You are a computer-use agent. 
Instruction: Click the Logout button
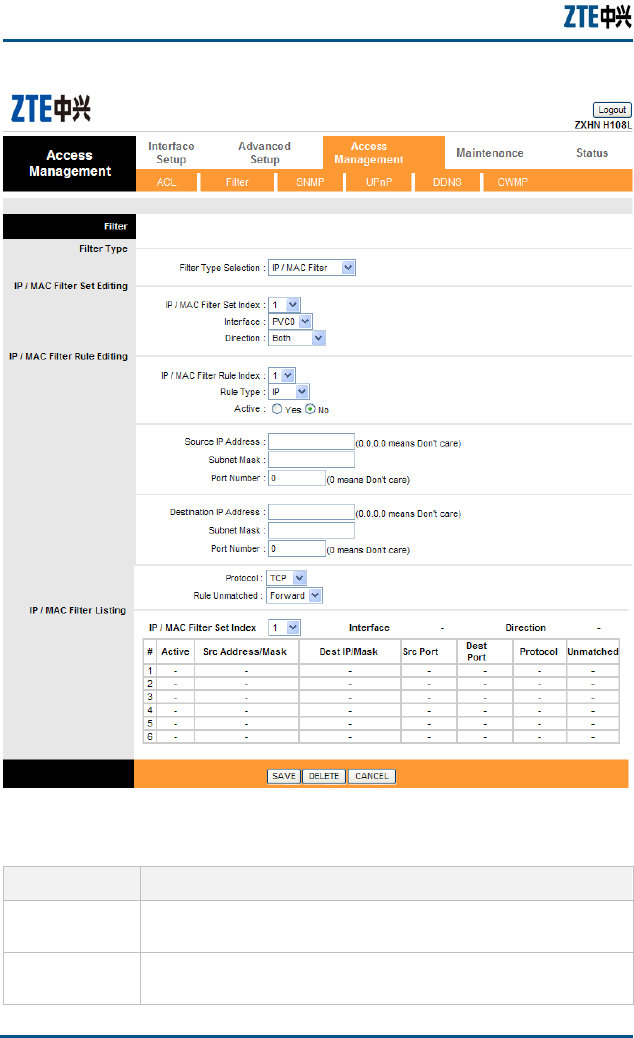click(611, 110)
